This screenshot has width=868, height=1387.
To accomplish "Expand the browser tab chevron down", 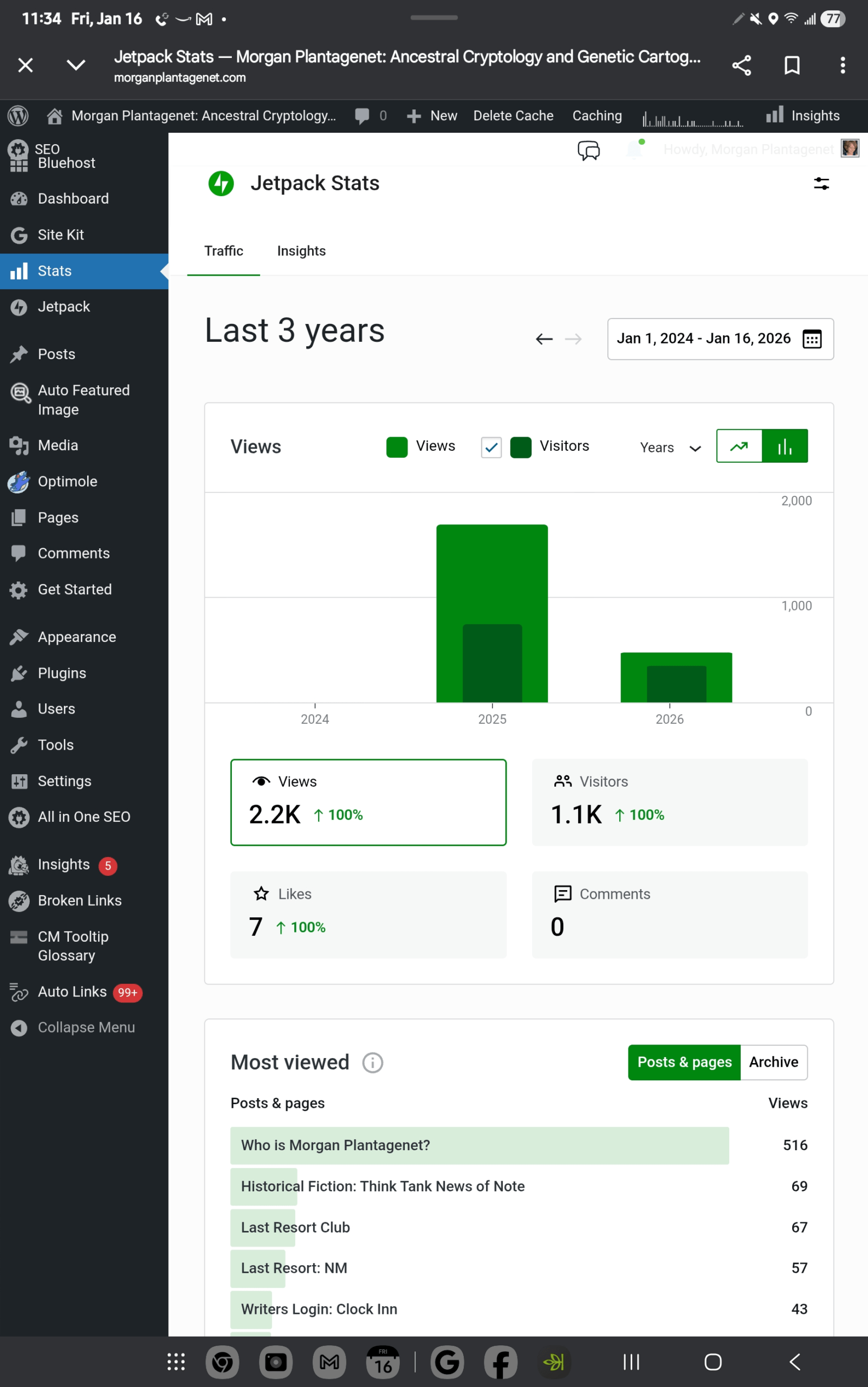I will [76, 66].
